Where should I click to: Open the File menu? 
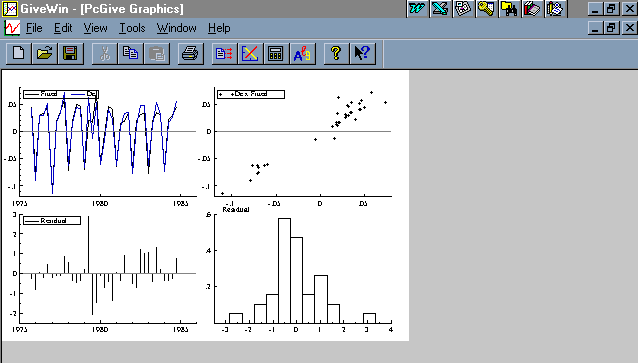pyautogui.click(x=34, y=28)
